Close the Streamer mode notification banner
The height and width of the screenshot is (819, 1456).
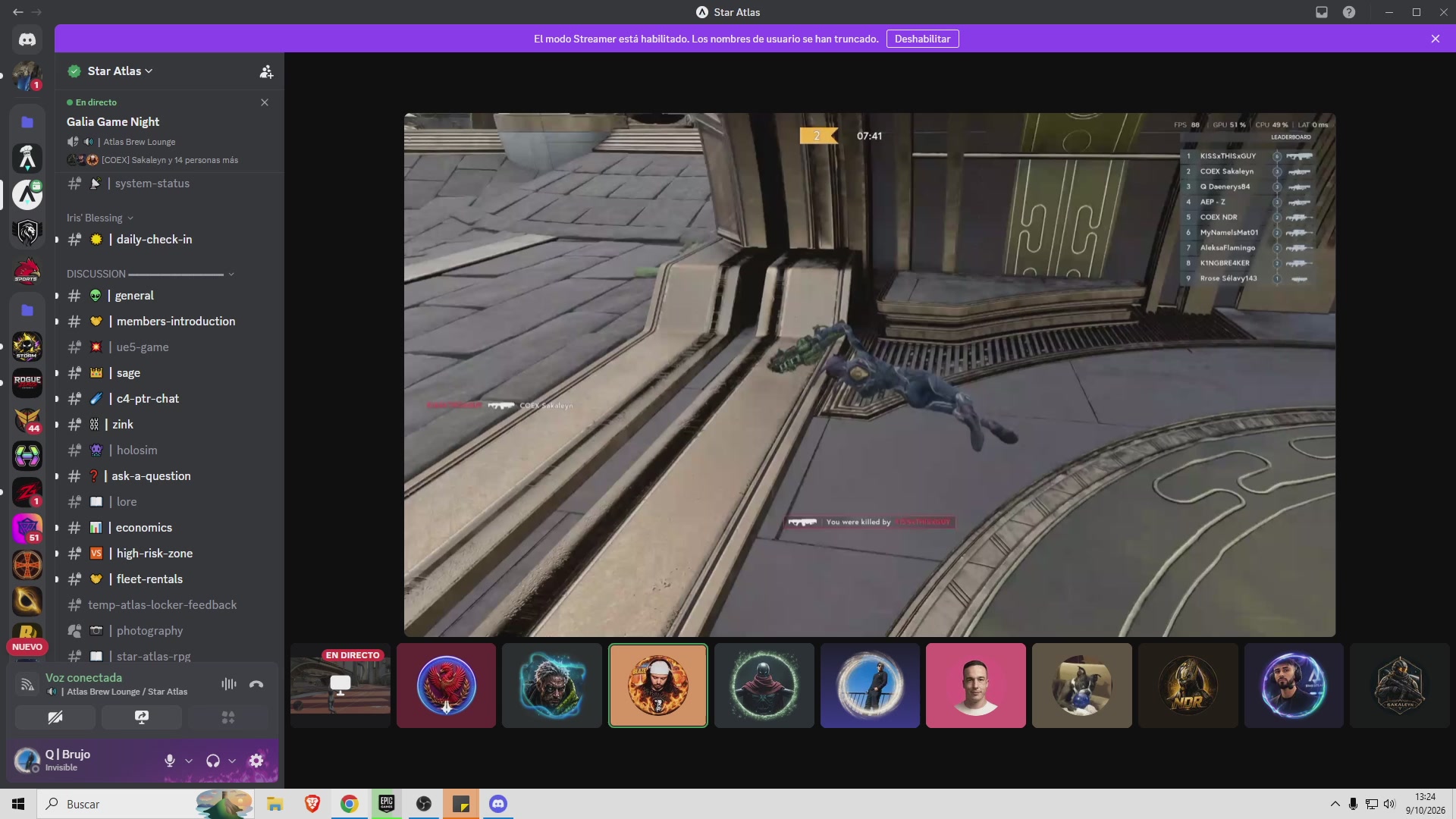(x=1435, y=39)
